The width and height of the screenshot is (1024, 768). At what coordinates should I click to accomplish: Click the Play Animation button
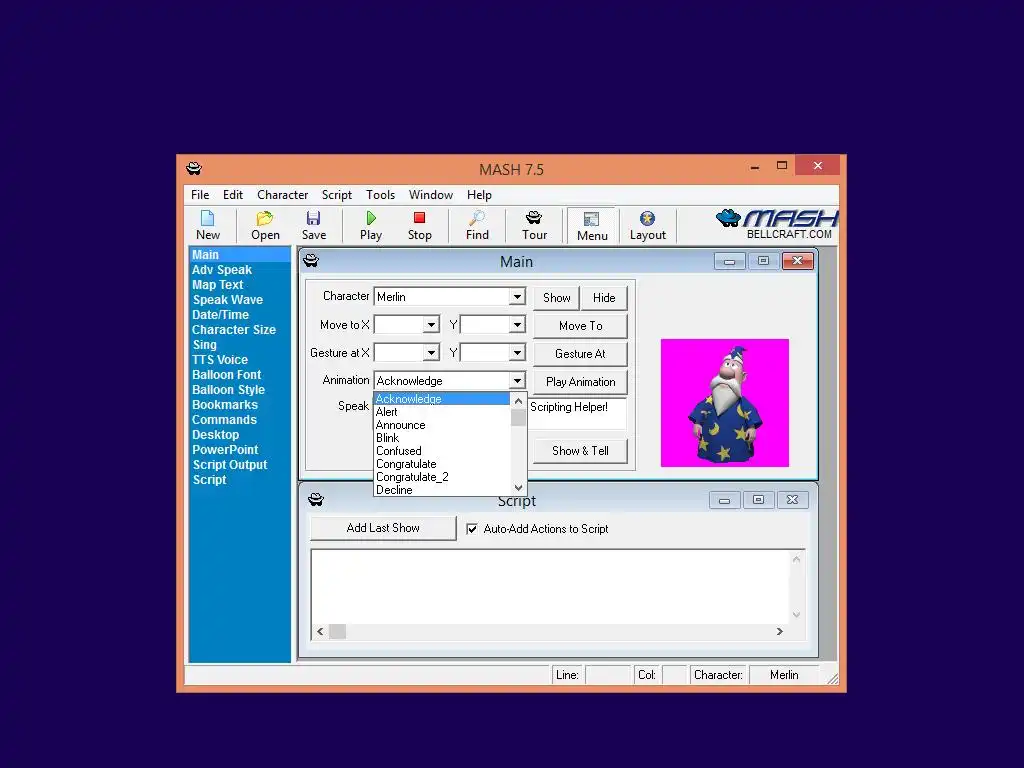(x=581, y=382)
